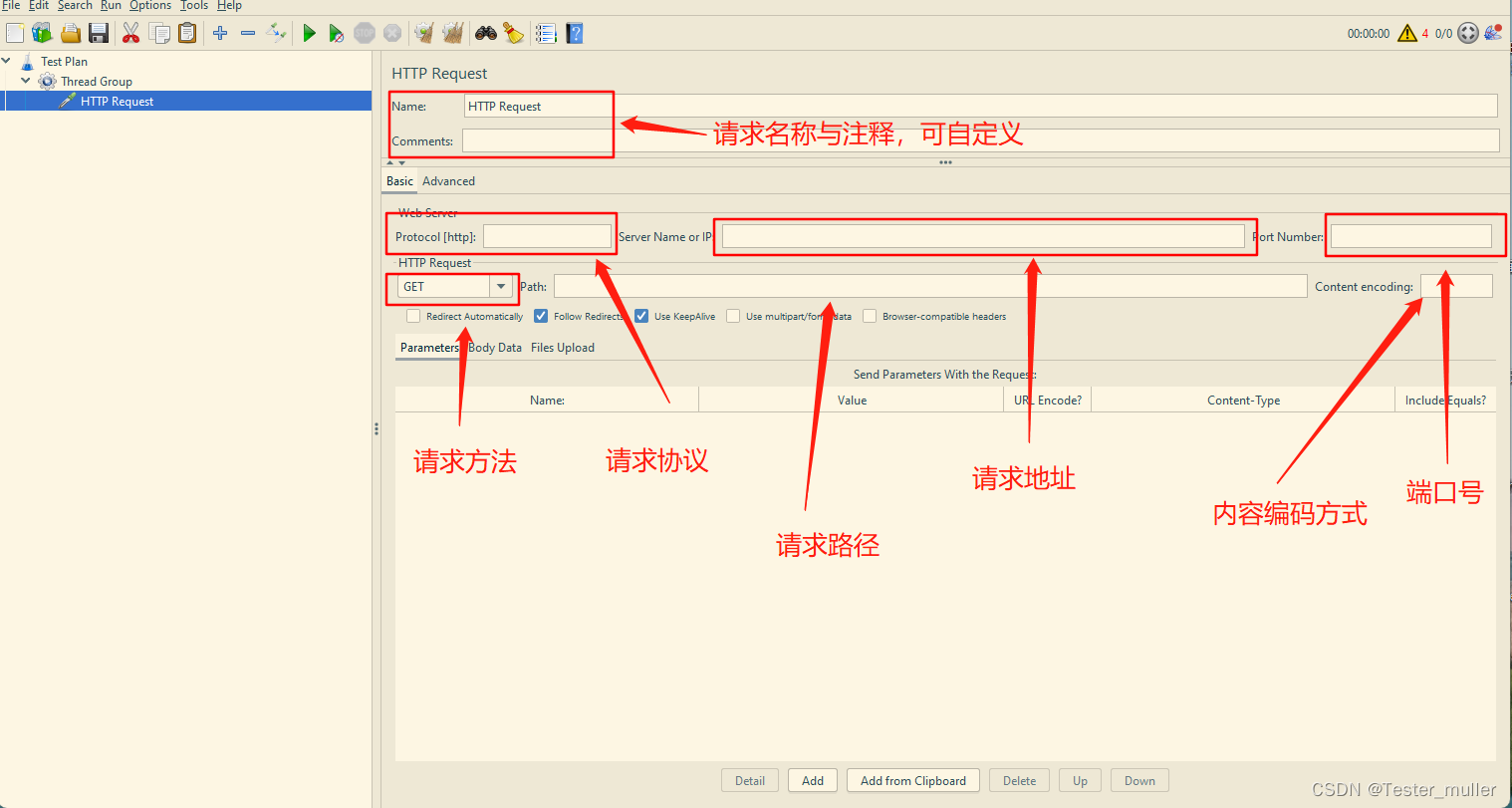Image resolution: width=1512 pixels, height=808 pixels.
Task: Toggle Redirect Automatically checkbox
Action: 413,316
